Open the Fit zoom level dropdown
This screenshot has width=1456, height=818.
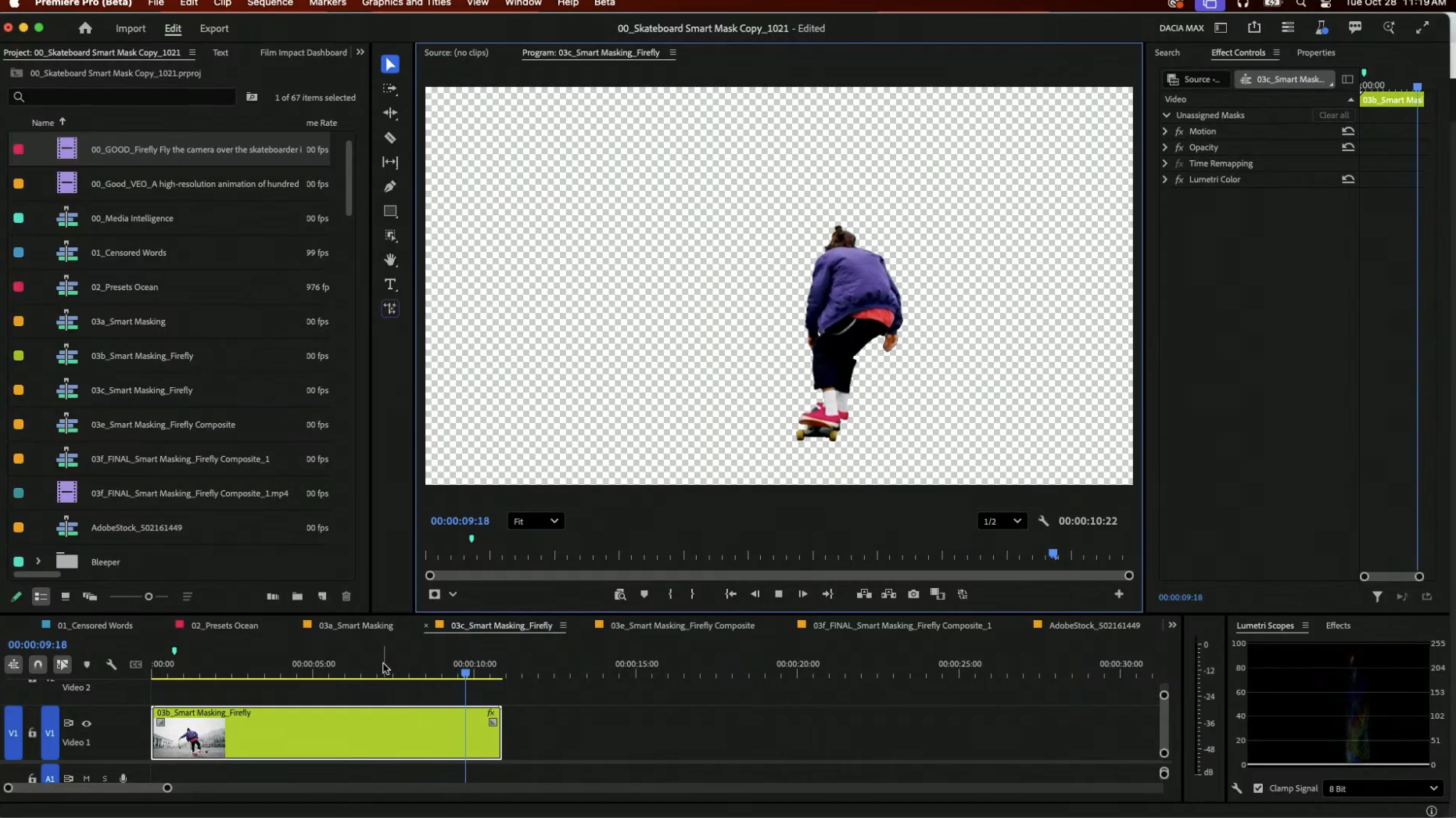coord(535,521)
